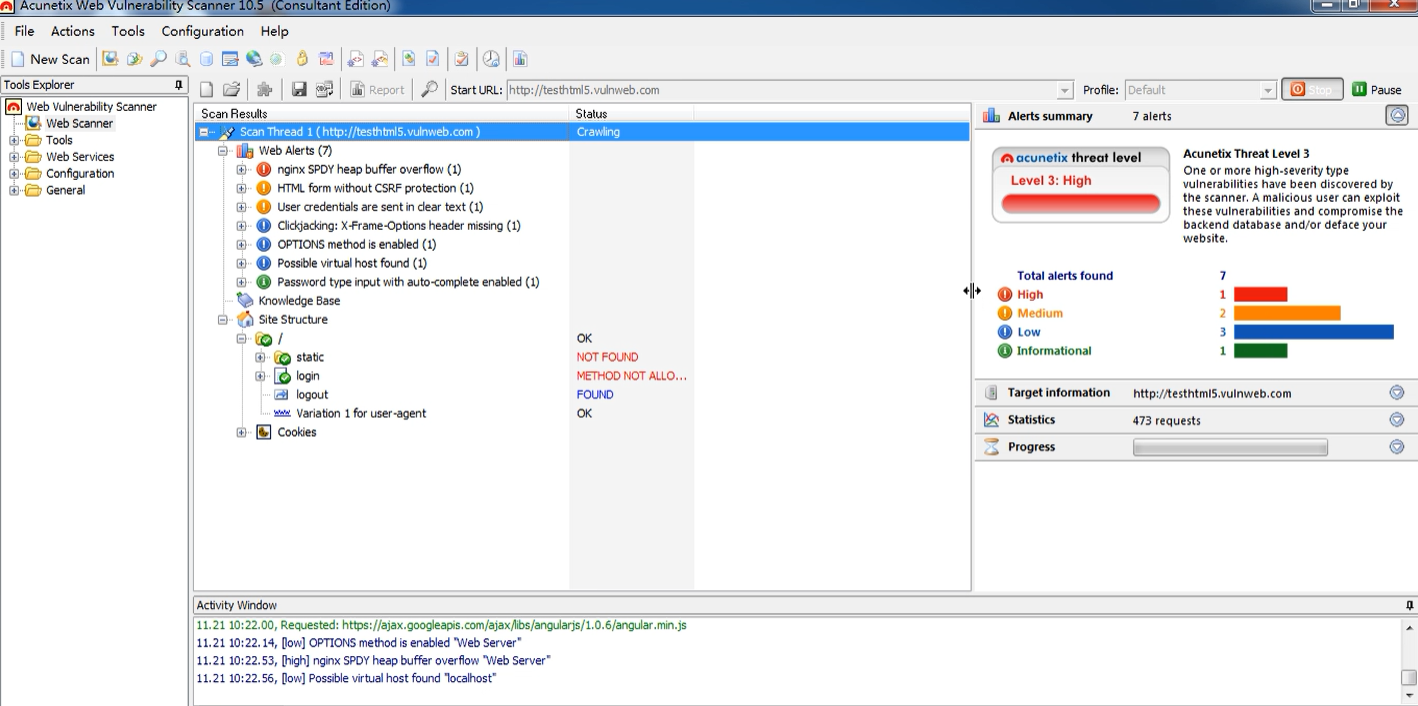Screen dimensions: 1418x706
Task: Open Authentication Tester padlock icon
Action: pyautogui.click(x=302, y=59)
